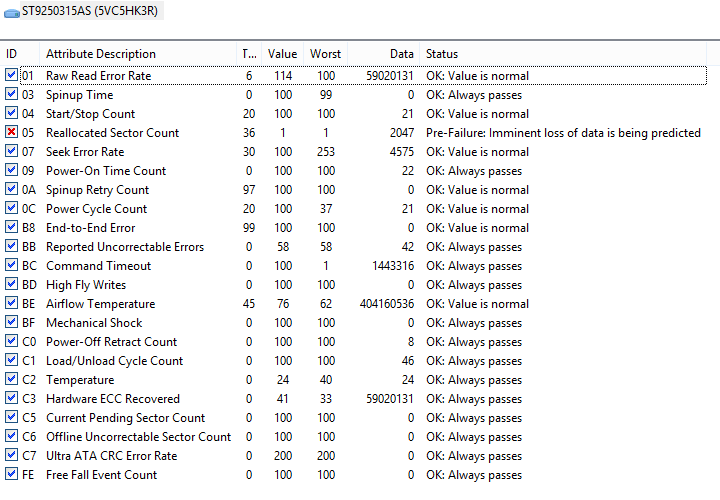The height and width of the screenshot is (500, 720).
Task: Click the Command Timeout data value 1443316
Action: pyautogui.click(x=393, y=266)
